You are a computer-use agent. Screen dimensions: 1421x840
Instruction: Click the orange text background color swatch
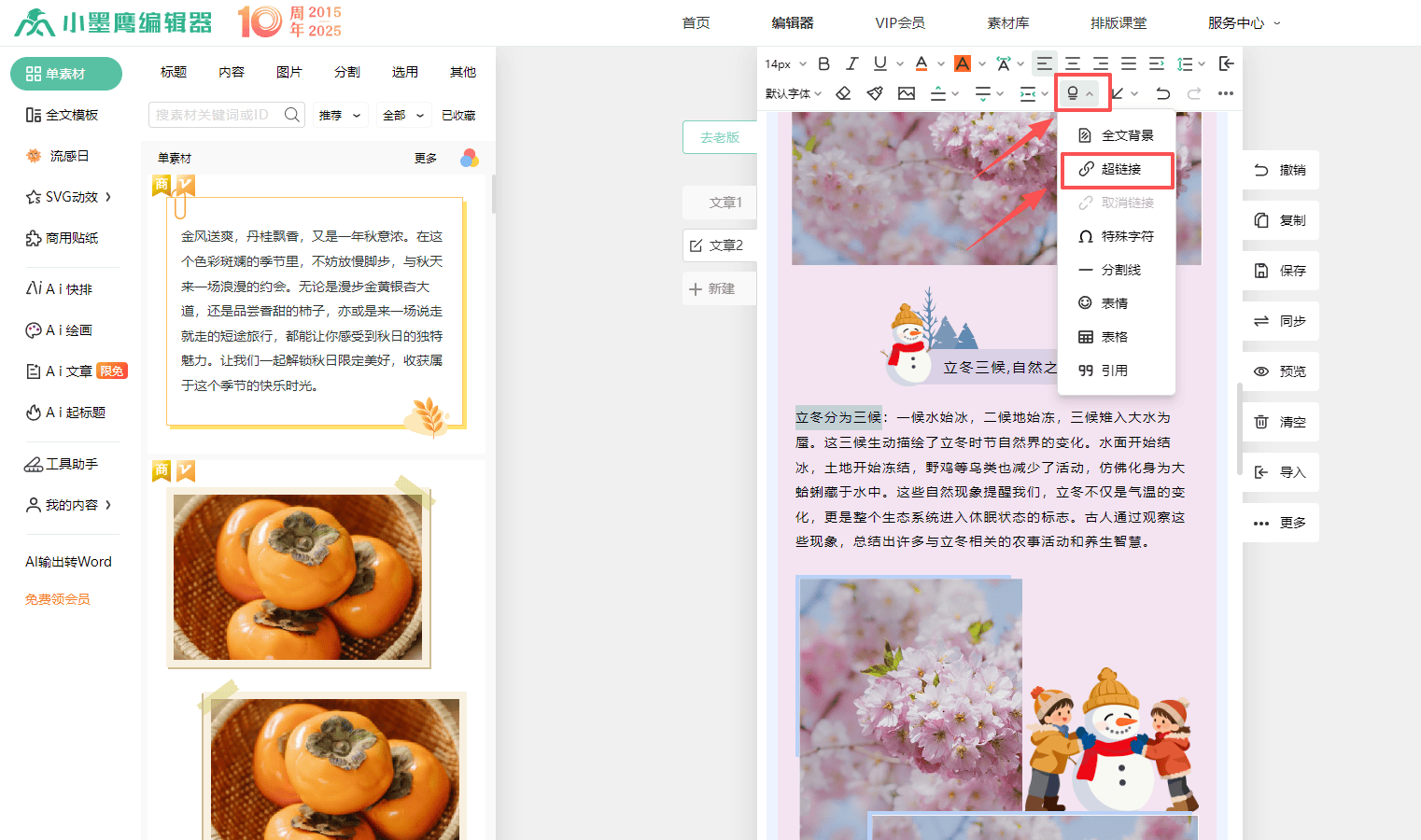(963, 63)
